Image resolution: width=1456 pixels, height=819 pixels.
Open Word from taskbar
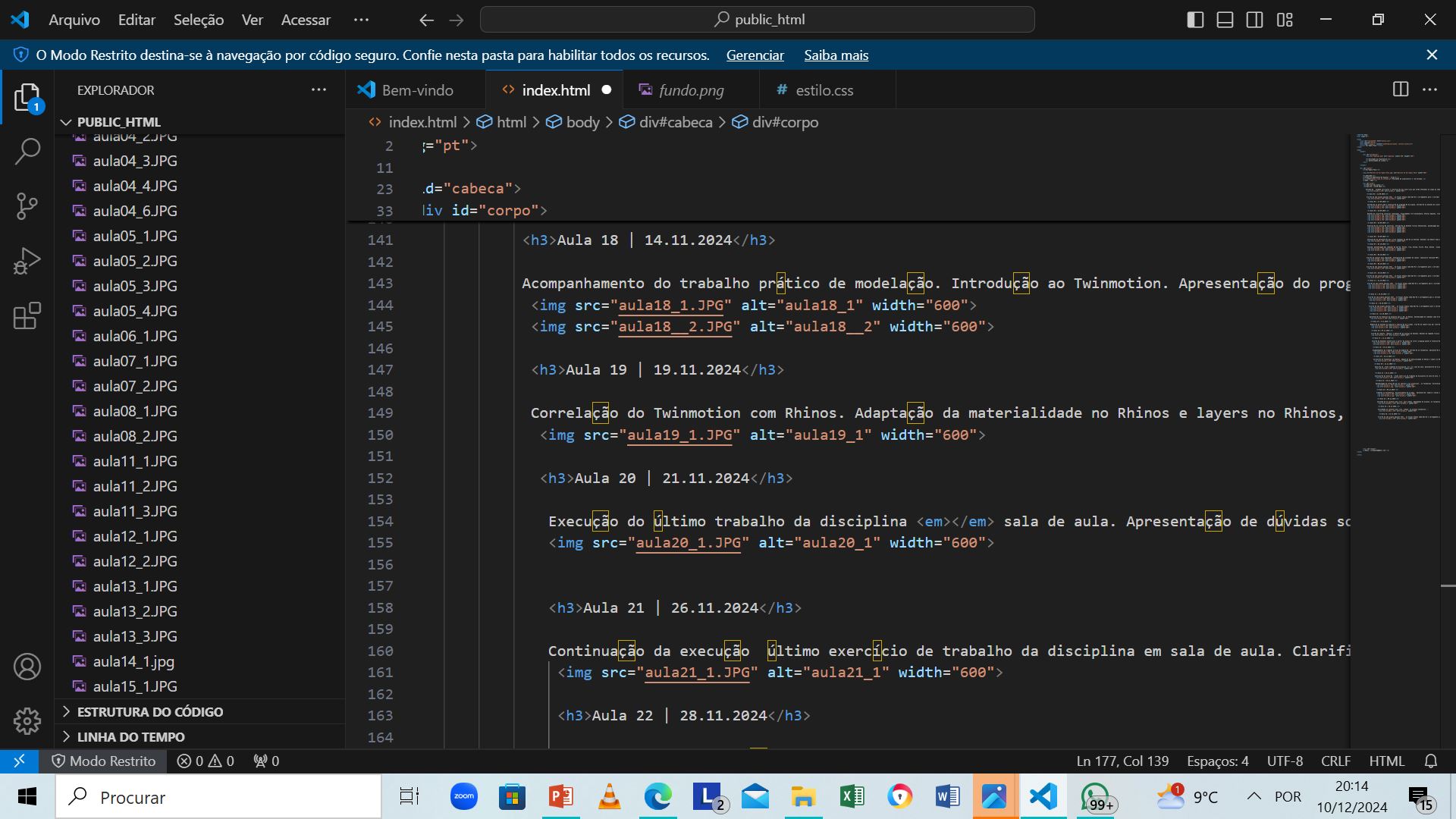point(947,797)
